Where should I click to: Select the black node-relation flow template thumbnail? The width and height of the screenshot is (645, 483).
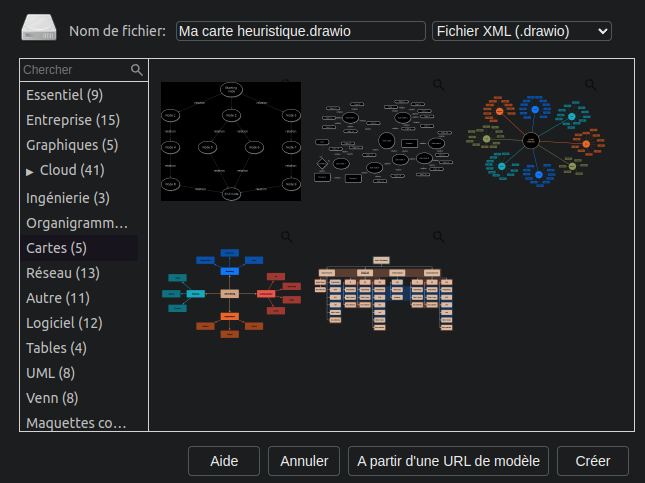pyautogui.click(x=231, y=141)
